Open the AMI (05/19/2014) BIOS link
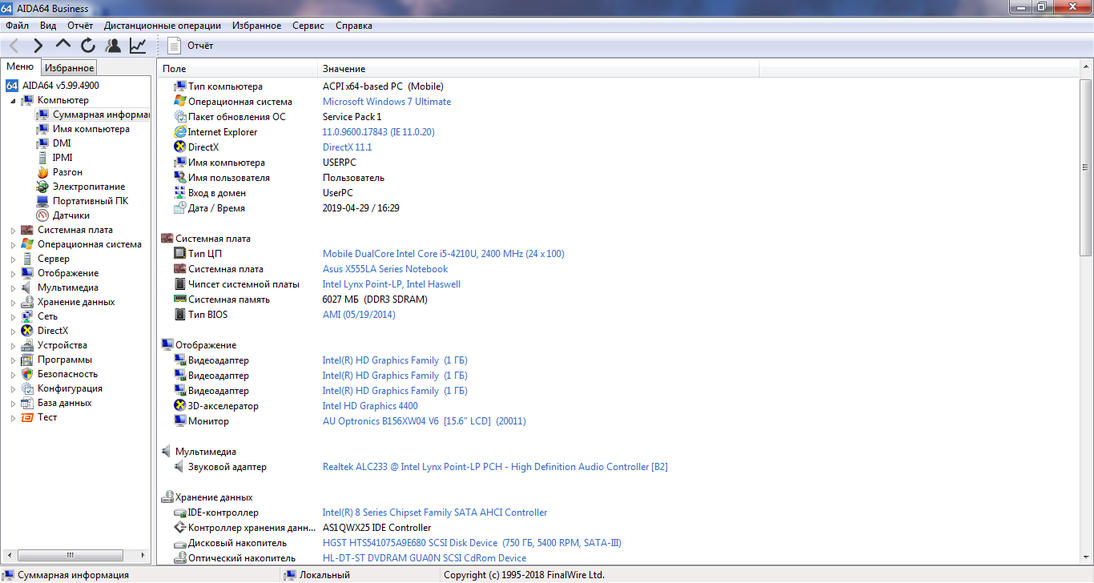The image size is (1094, 583). click(359, 315)
